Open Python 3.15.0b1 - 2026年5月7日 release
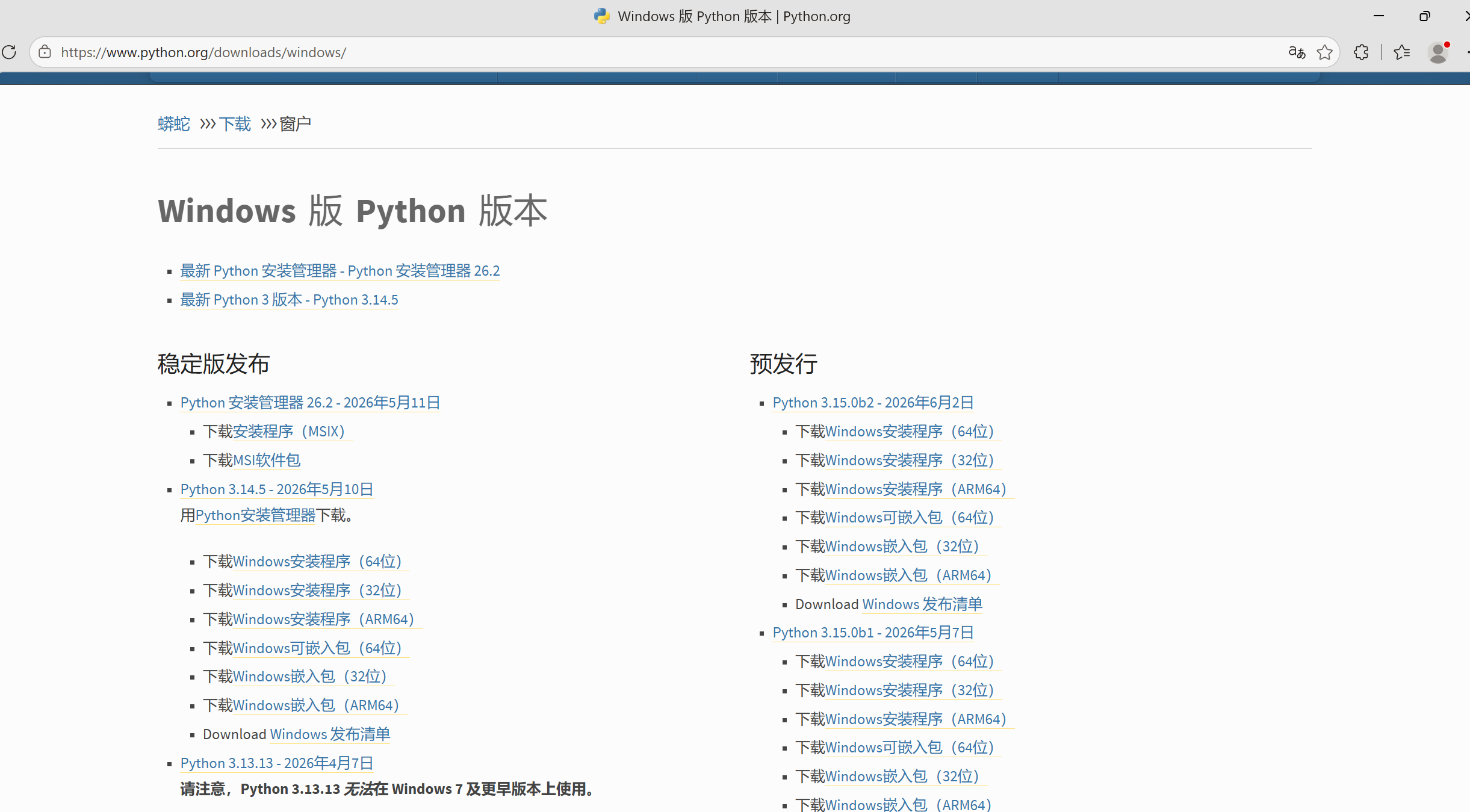1470x812 pixels. coord(873,633)
